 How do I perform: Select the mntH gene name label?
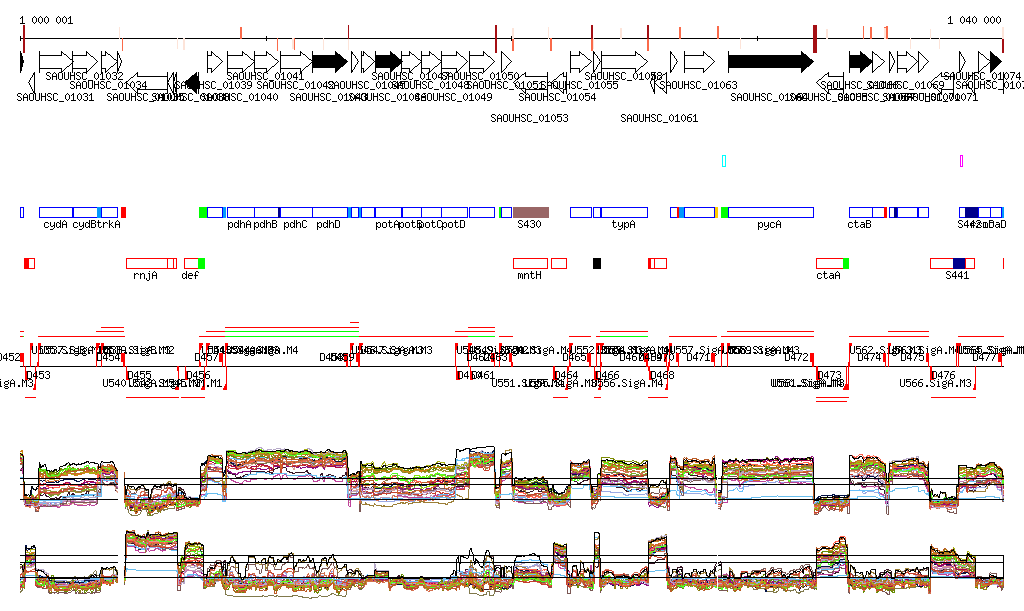[x=530, y=275]
